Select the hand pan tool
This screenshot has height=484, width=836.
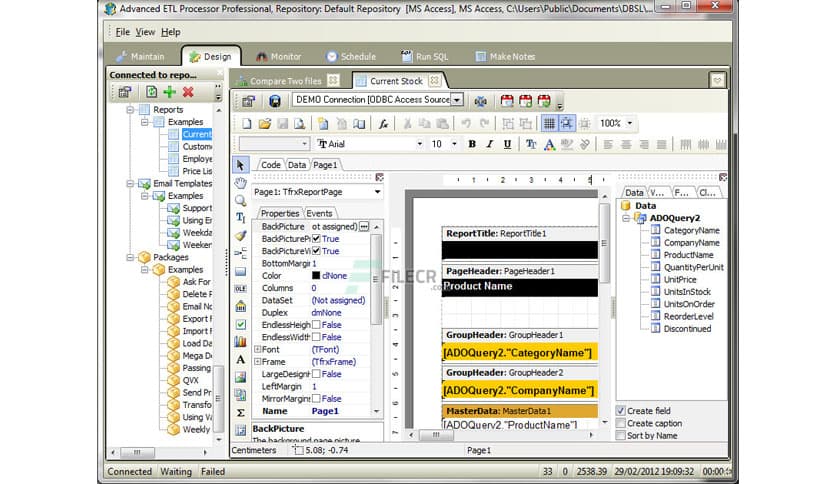(x=240, y=183)
